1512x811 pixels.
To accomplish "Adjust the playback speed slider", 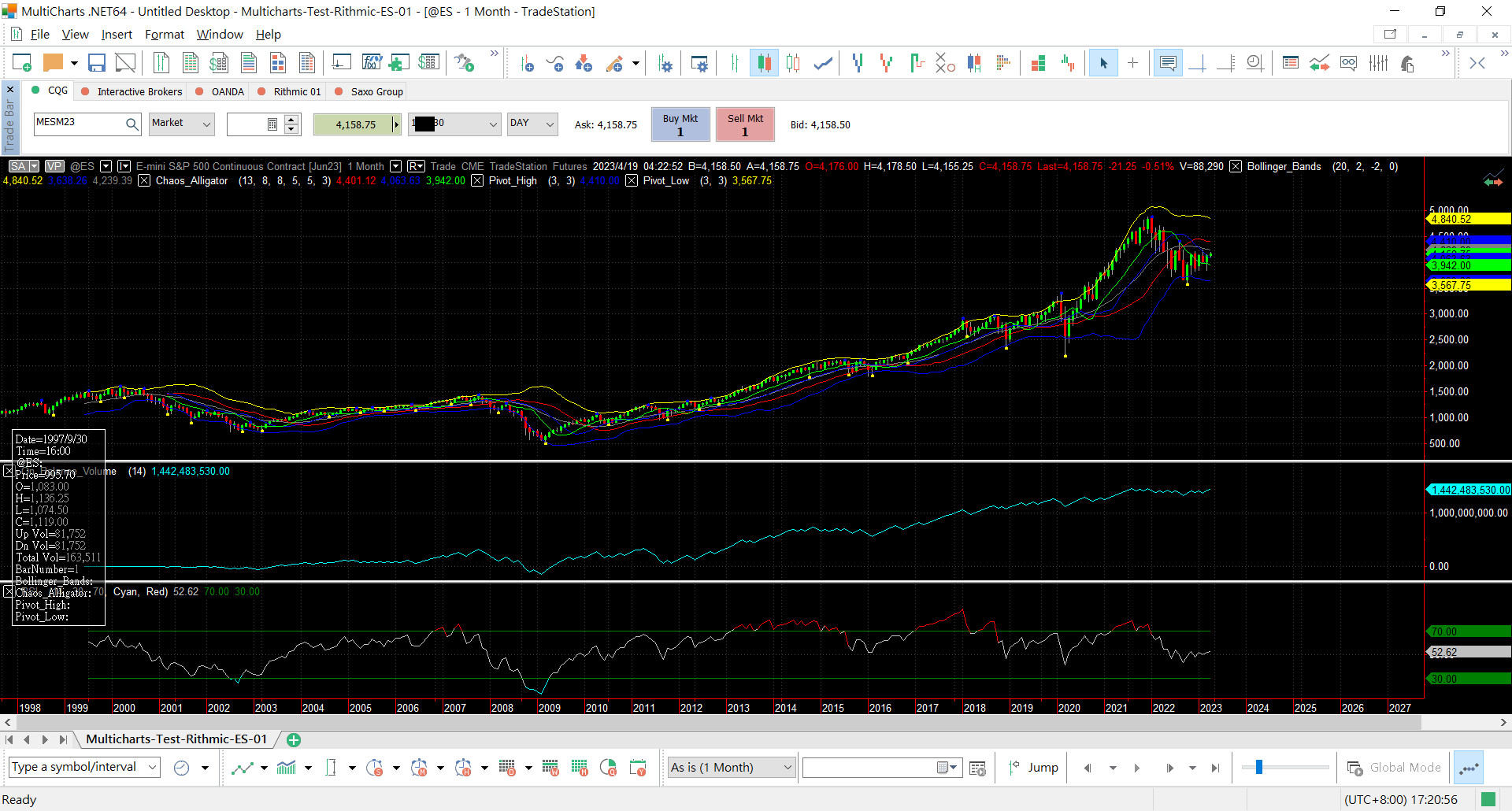I will coord(1284,767).
